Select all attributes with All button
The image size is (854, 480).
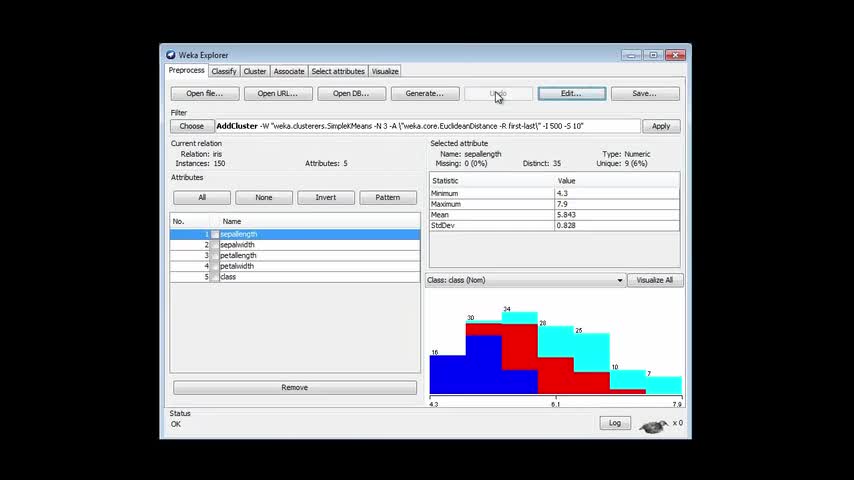(202, 198)
